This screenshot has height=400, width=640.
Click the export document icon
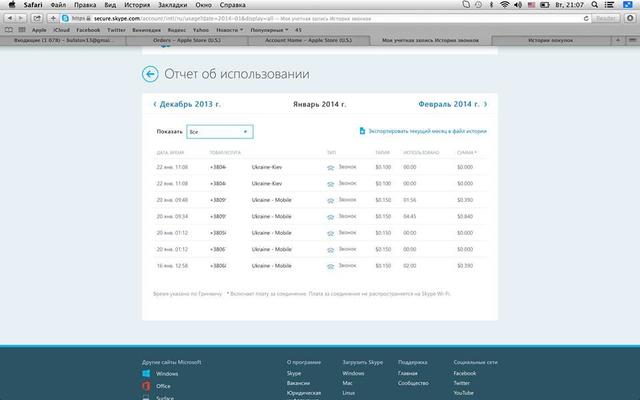pos(361,131)
